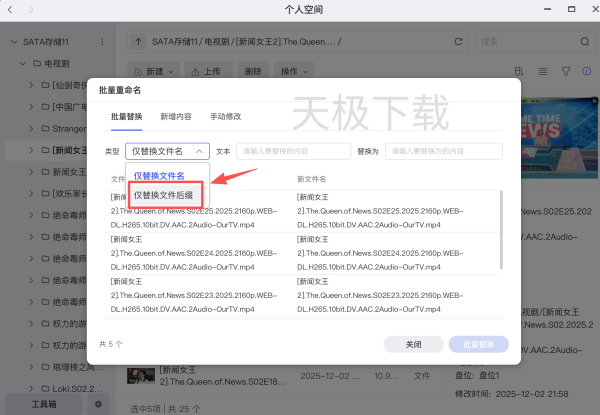This screenshot has height=415, width=600.
Task: Expand the SATA存储11 tree node
Action: coord(14,42)
